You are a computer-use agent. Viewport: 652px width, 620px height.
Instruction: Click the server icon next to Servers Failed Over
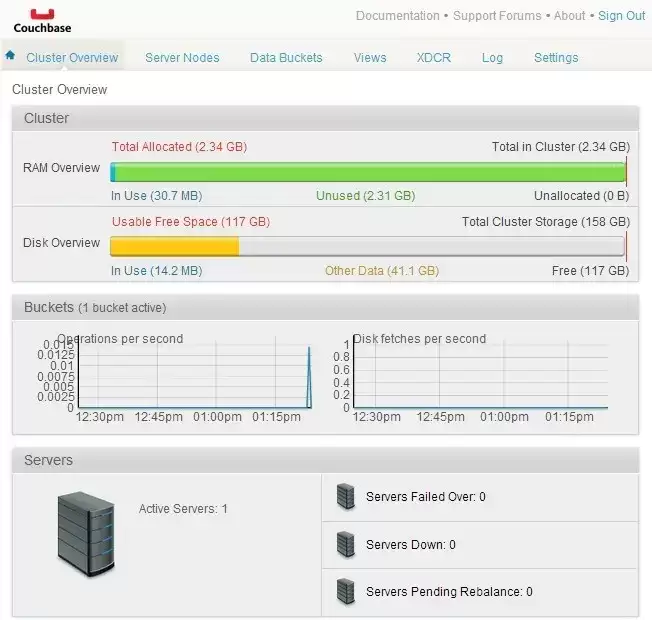346,496
